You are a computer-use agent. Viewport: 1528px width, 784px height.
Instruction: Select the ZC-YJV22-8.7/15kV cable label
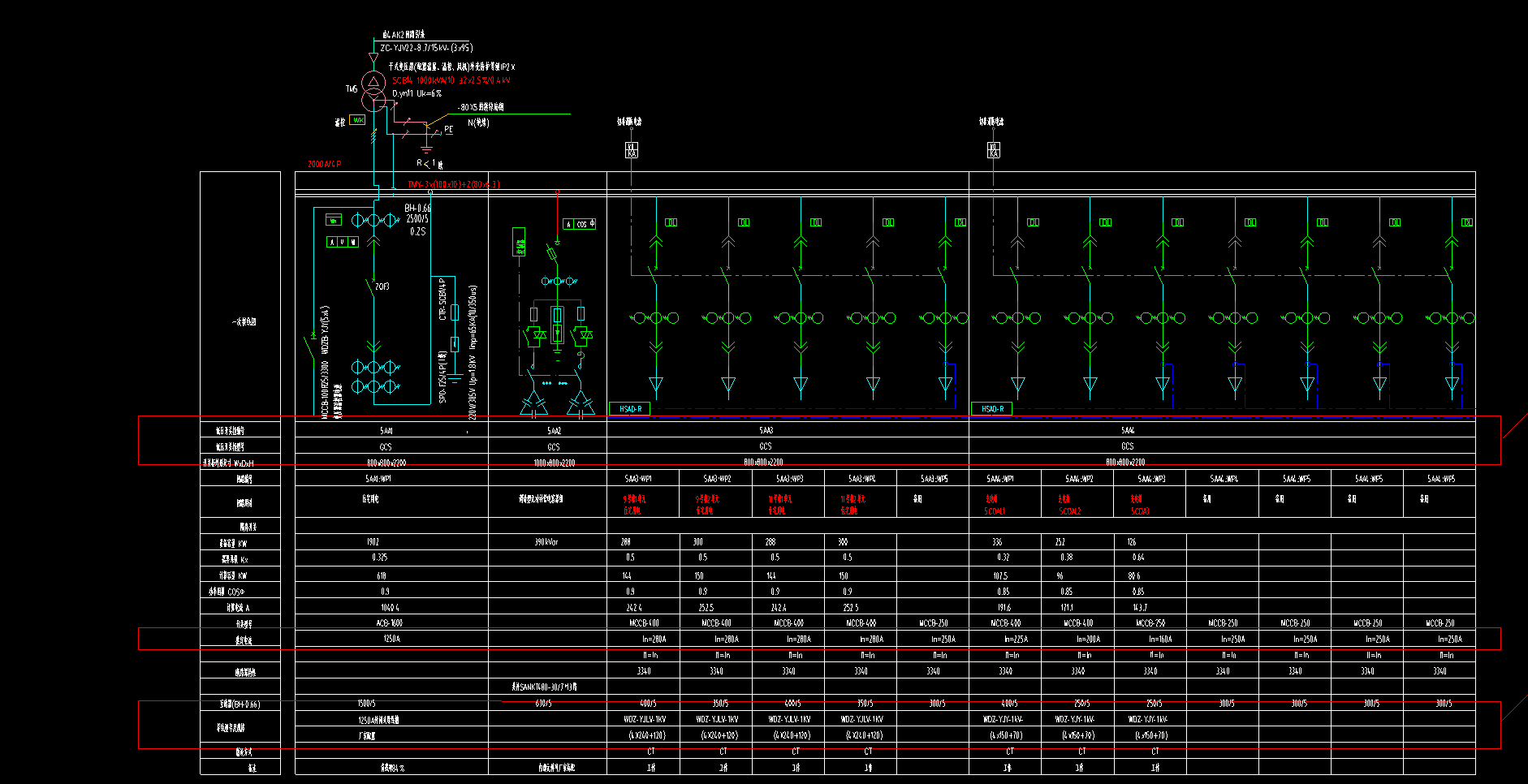[x=426, y=48]
